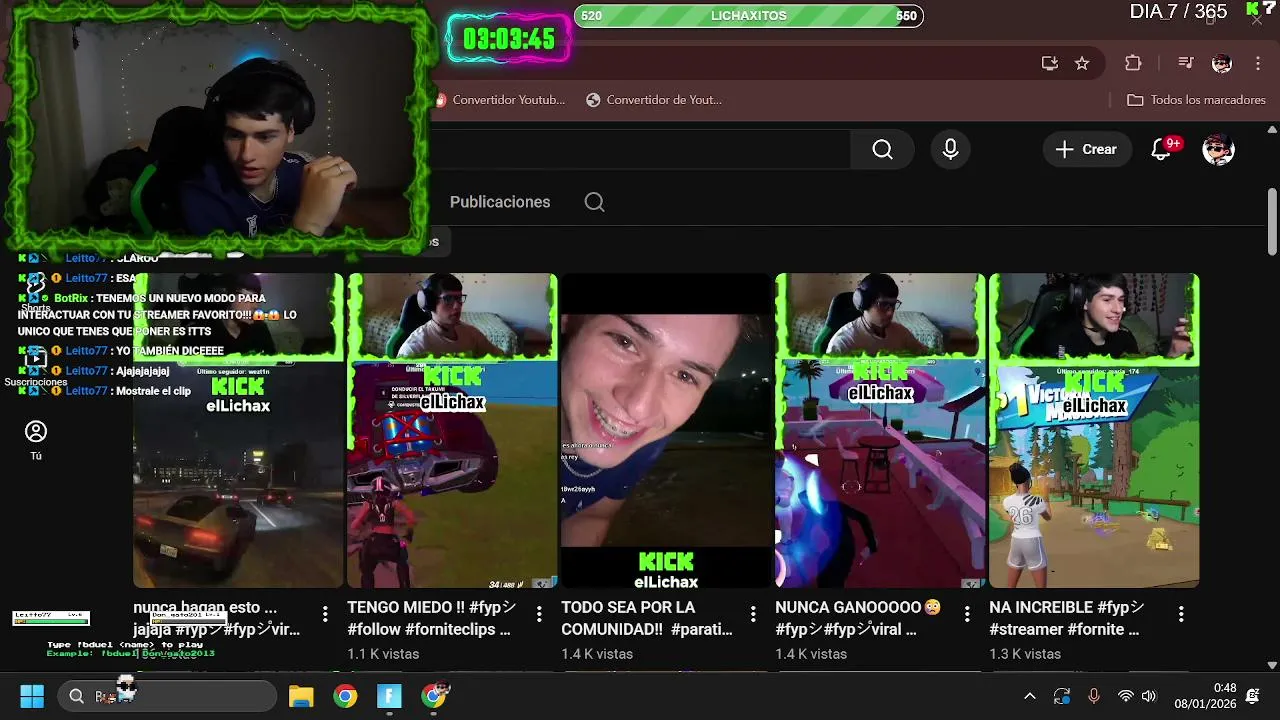This screenshot has width=1280, height=720.
Task: Open the 'nunca hagan esto' short thumbnail
Action: pyautogui.click(x=238, y=431)
